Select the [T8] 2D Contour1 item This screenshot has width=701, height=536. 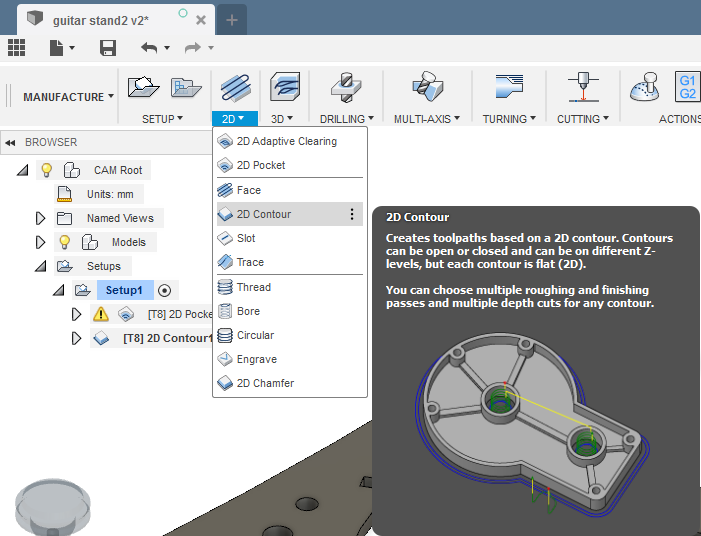tap(152, 338)
